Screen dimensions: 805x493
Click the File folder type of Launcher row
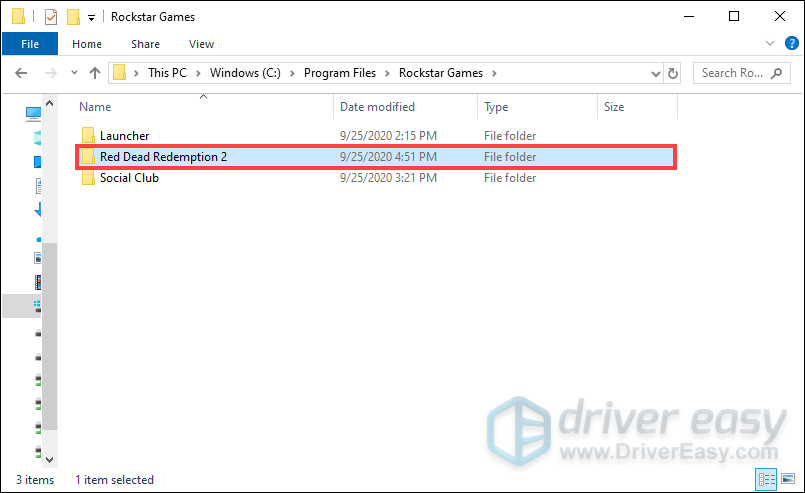tap(510, 136)
